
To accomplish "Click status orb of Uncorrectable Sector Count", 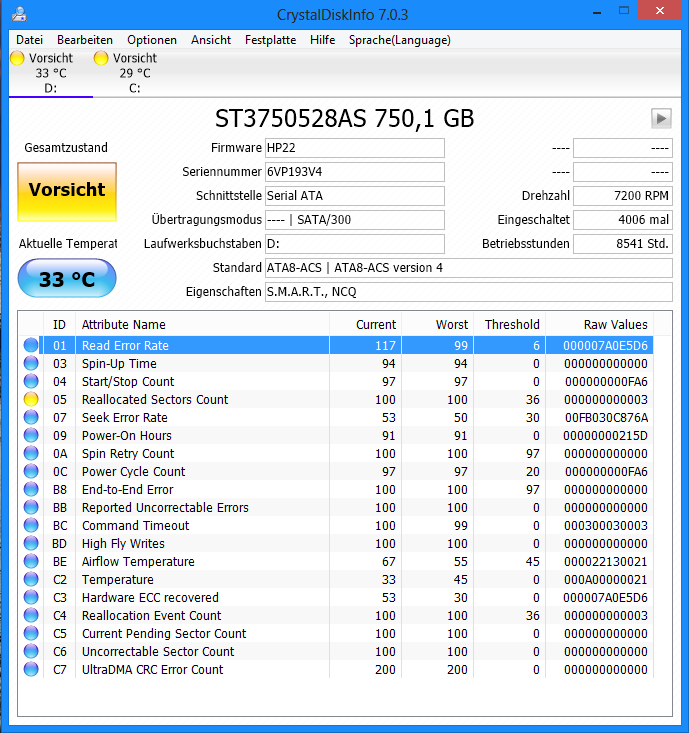I will click(31, 651).
